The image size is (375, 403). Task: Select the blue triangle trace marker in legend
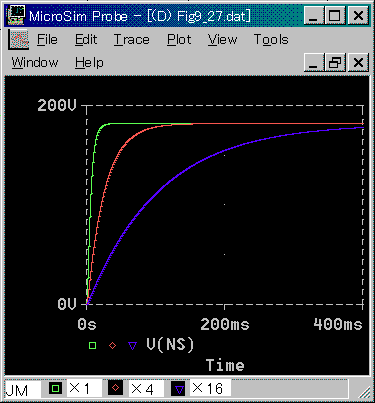(133, 346)
